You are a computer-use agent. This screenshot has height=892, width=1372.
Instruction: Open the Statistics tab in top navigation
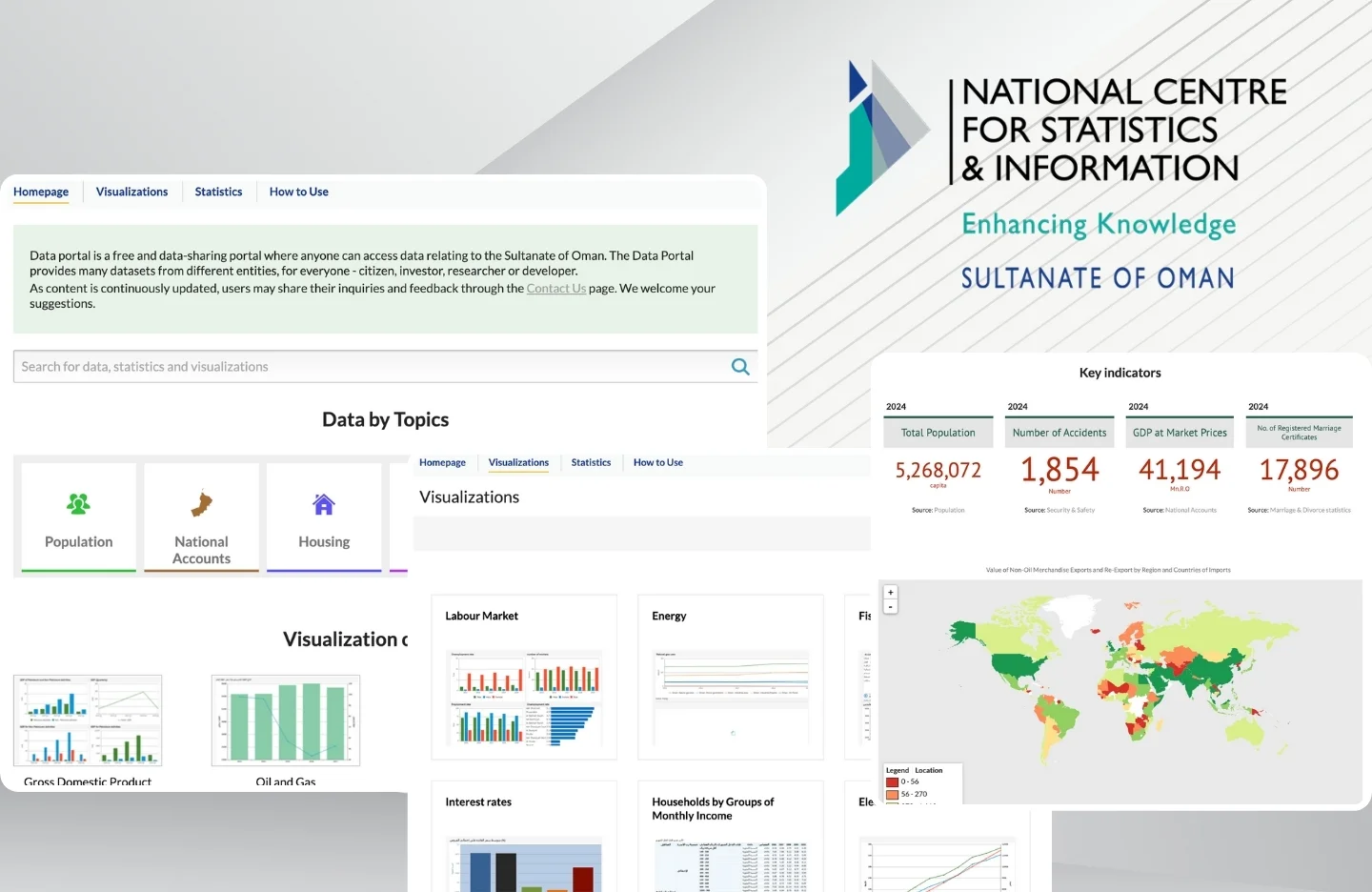coord(218,192)
